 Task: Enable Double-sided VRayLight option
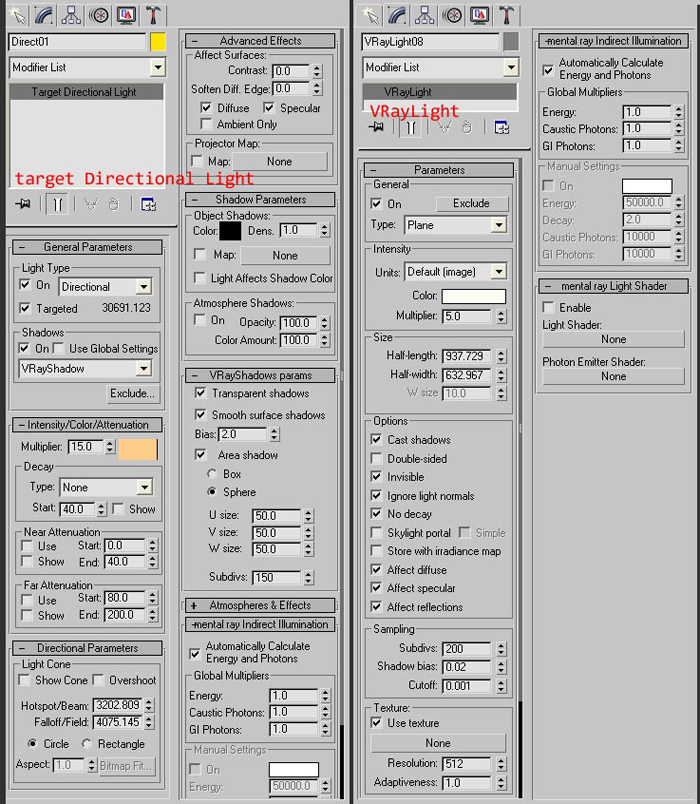point(376,458)
